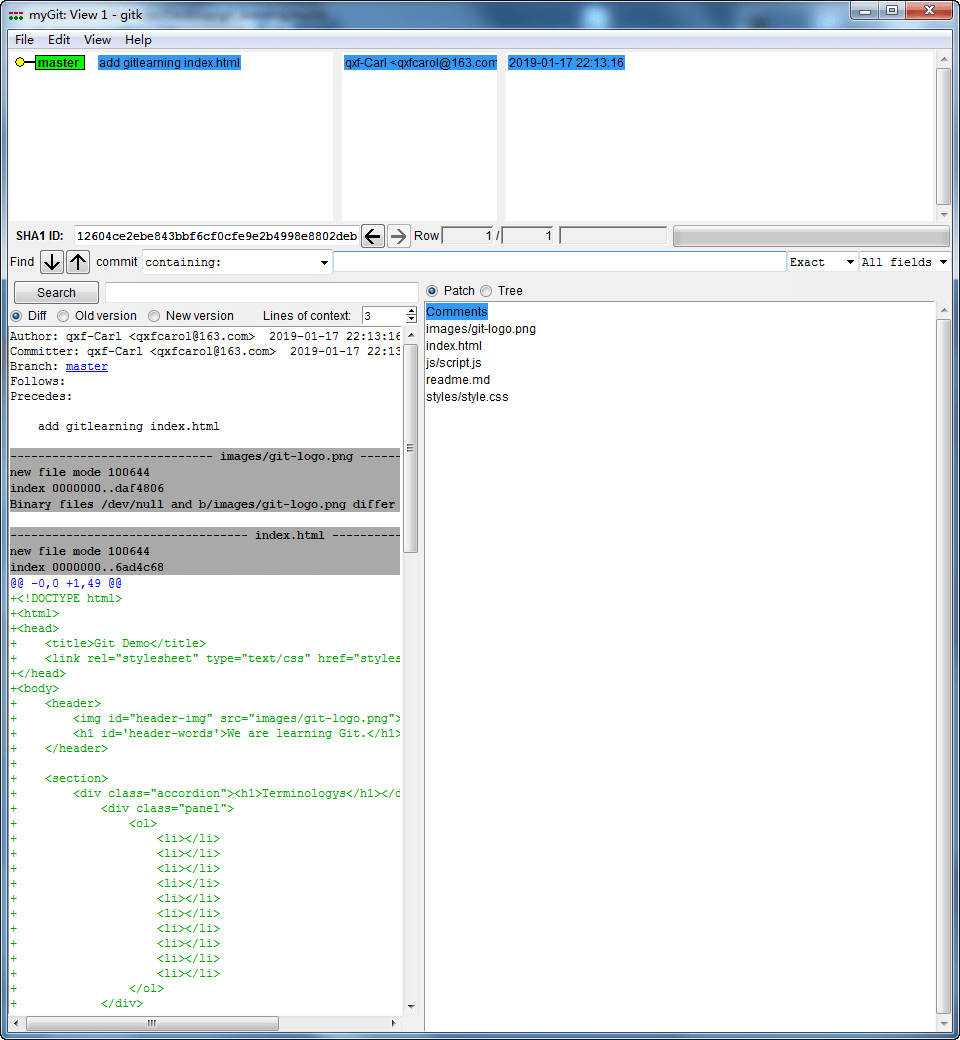Click the file list scroll up arrow
The height and width of the screenshot is (1040, 960).
point(943,310)
